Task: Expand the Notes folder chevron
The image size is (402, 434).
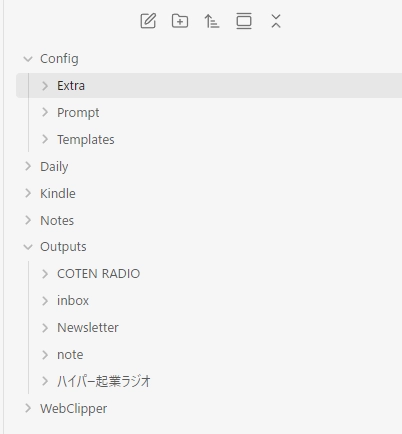Action: [x=28, y=220]
